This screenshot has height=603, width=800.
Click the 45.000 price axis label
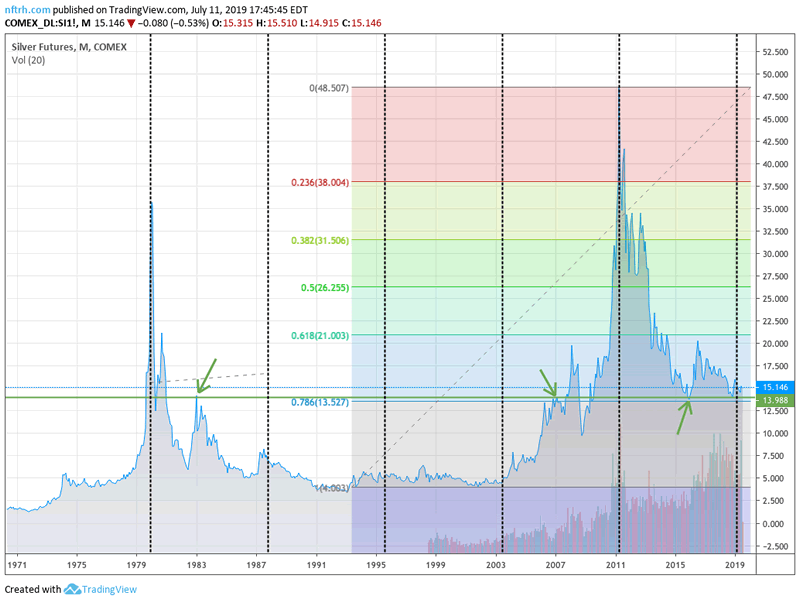(775, 119)
